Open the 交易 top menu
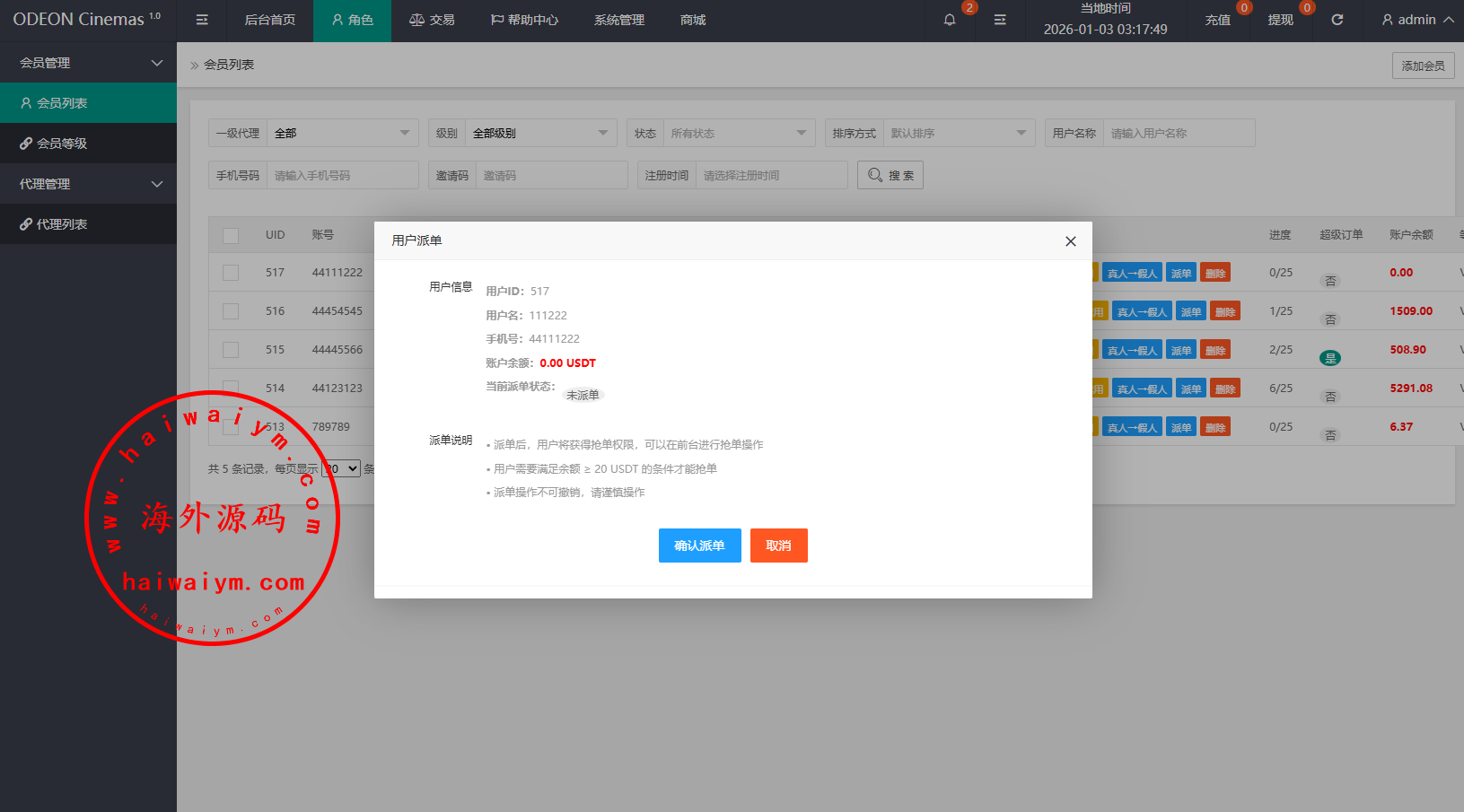1464x812 pixels. pos(432,20)
